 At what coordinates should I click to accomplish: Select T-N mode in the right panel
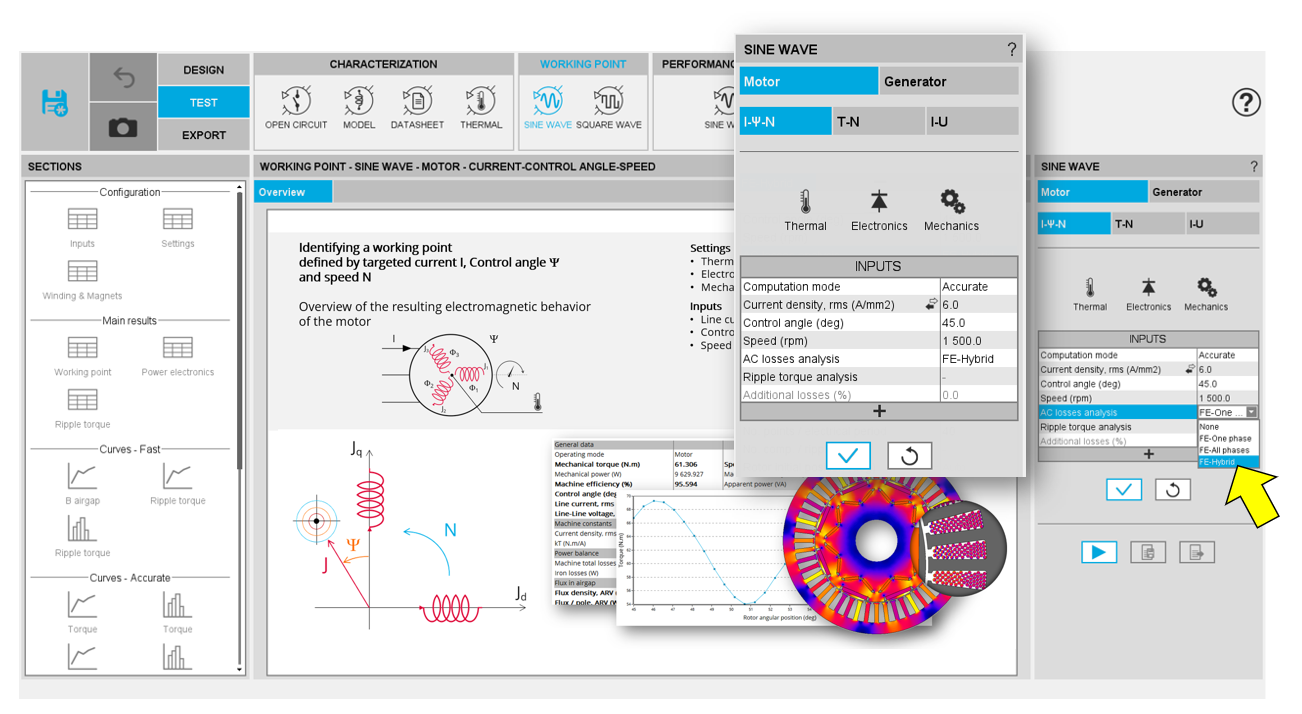[1148, 224]
